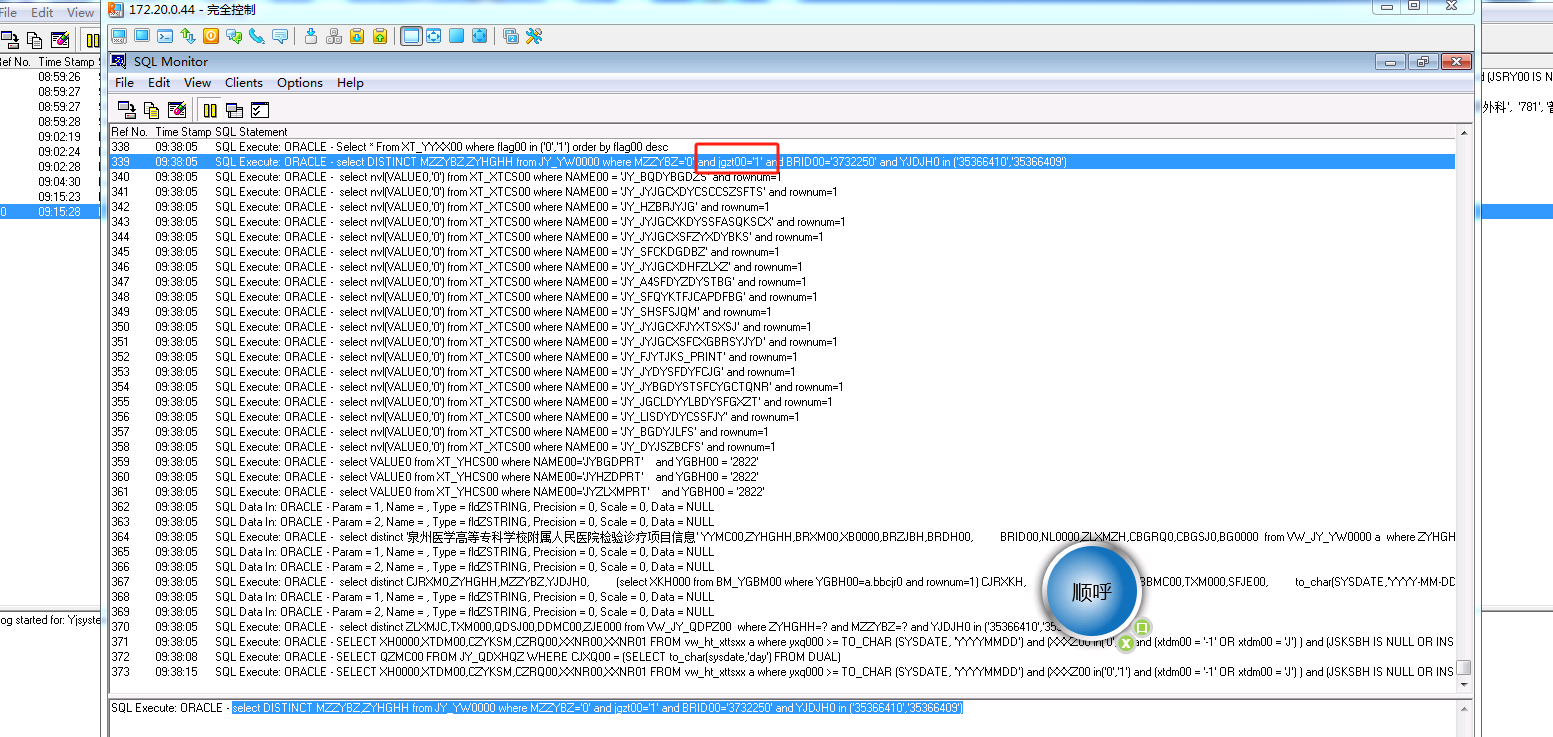Click the blue remote screen icon in remote toolbar
This screenshot has width=1553, height=737.
point(142,36)
